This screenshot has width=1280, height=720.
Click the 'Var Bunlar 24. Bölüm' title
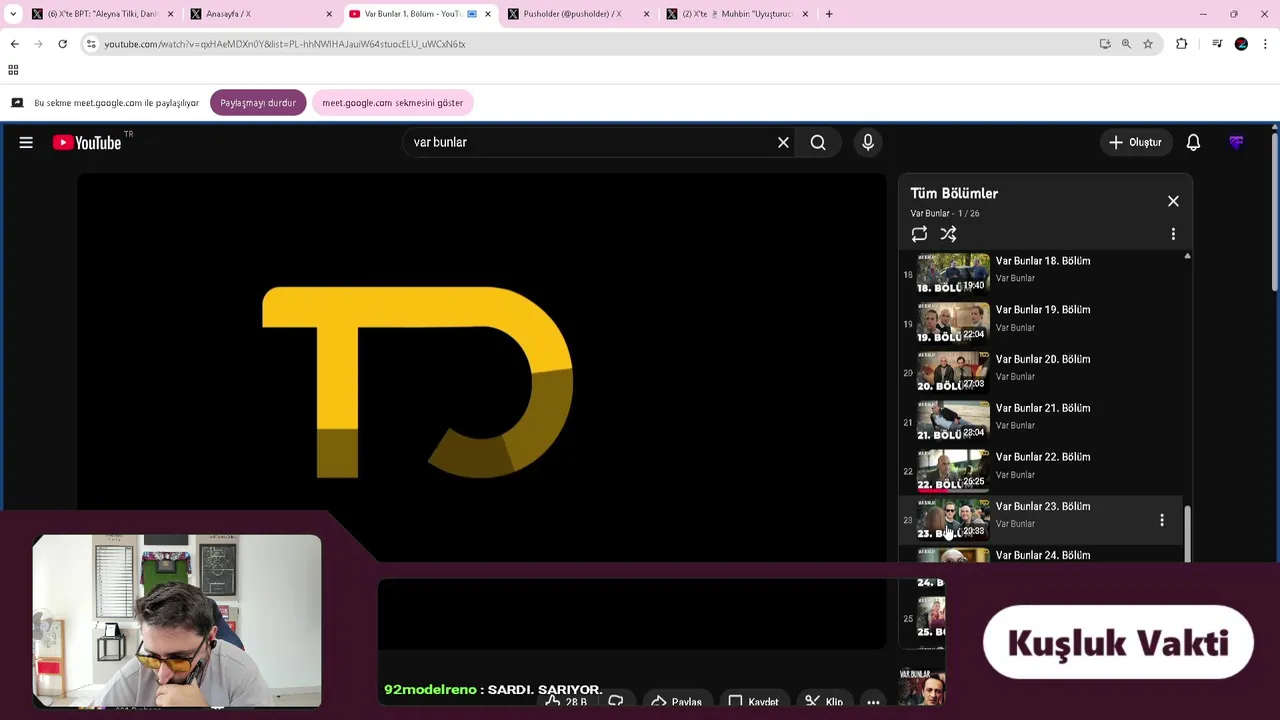pos(1043,556)
